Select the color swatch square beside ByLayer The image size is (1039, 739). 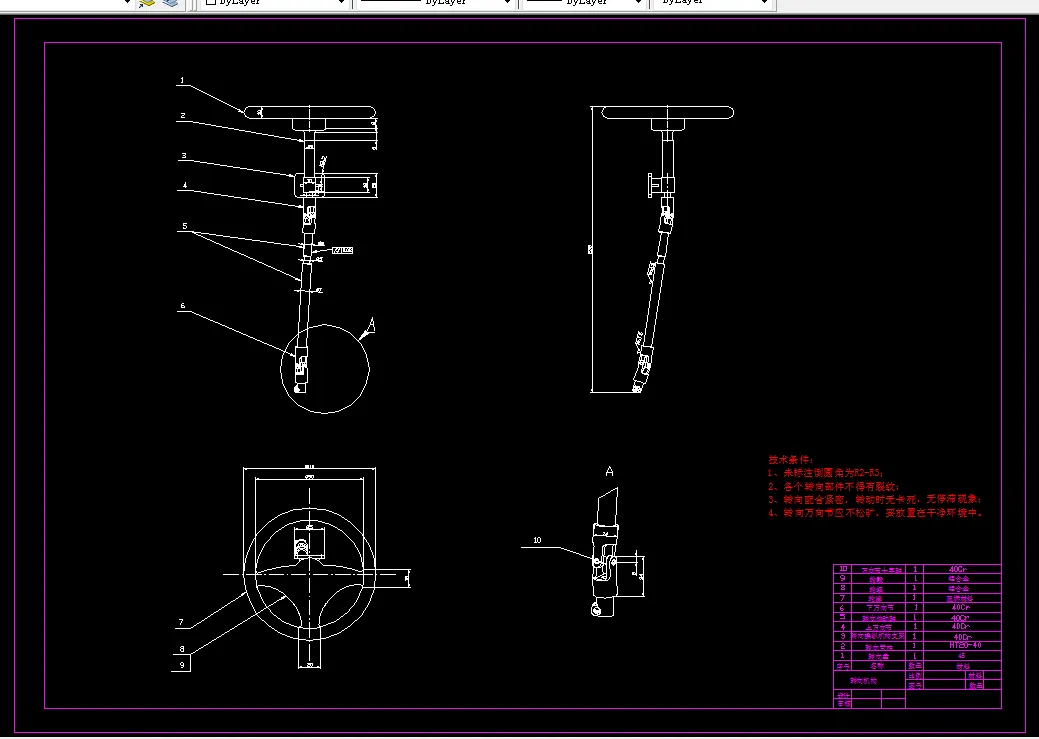coord(211,2)
